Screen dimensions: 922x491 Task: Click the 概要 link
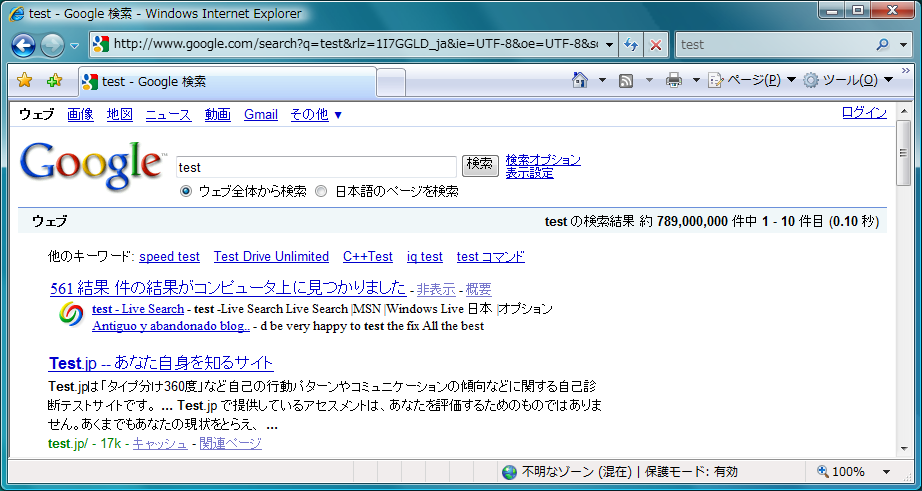[478, 289]
